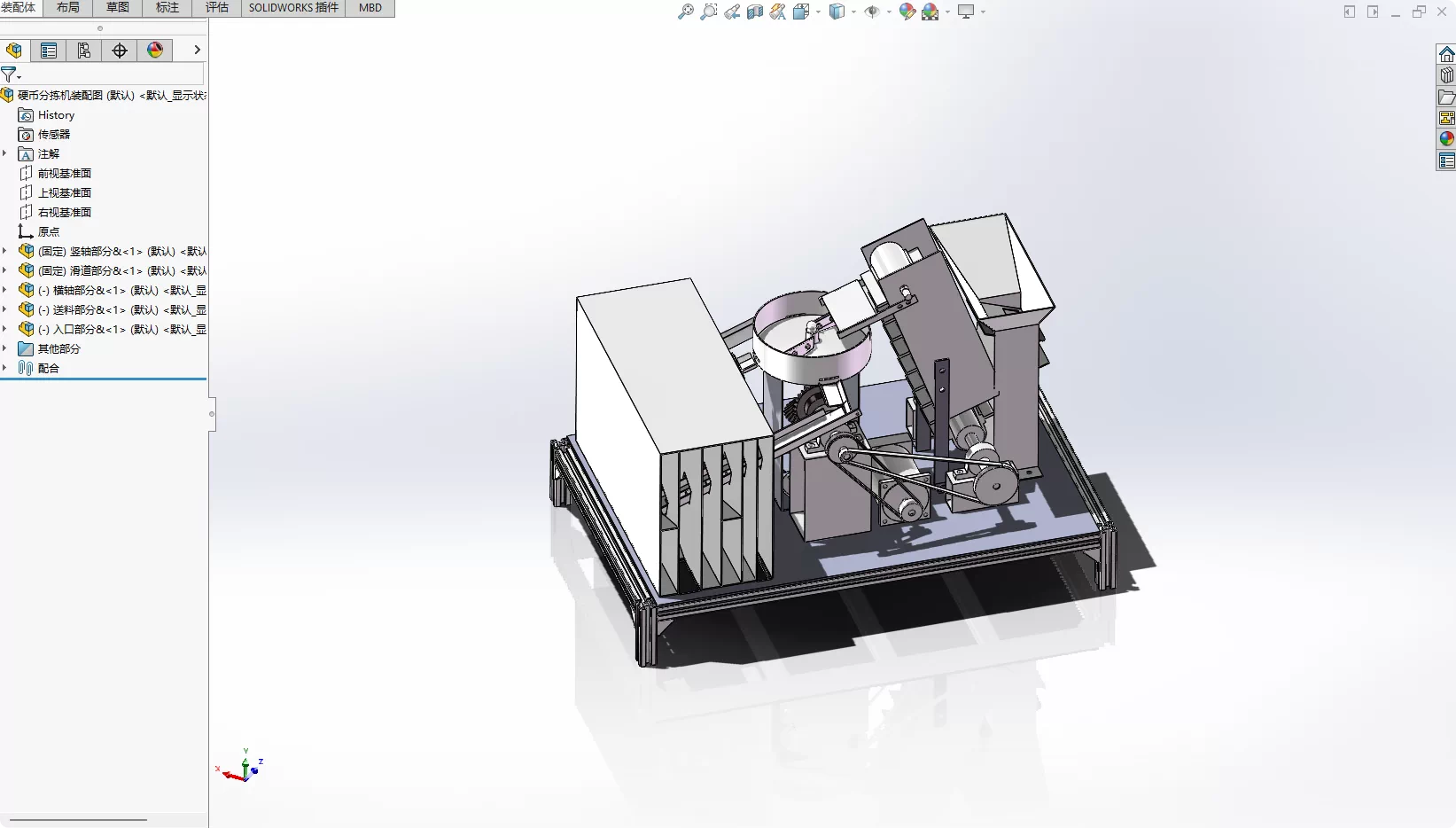This screenshot has height=828, width=1456.
Task: Activate the Zoom to Area tool
Action: 709,12
